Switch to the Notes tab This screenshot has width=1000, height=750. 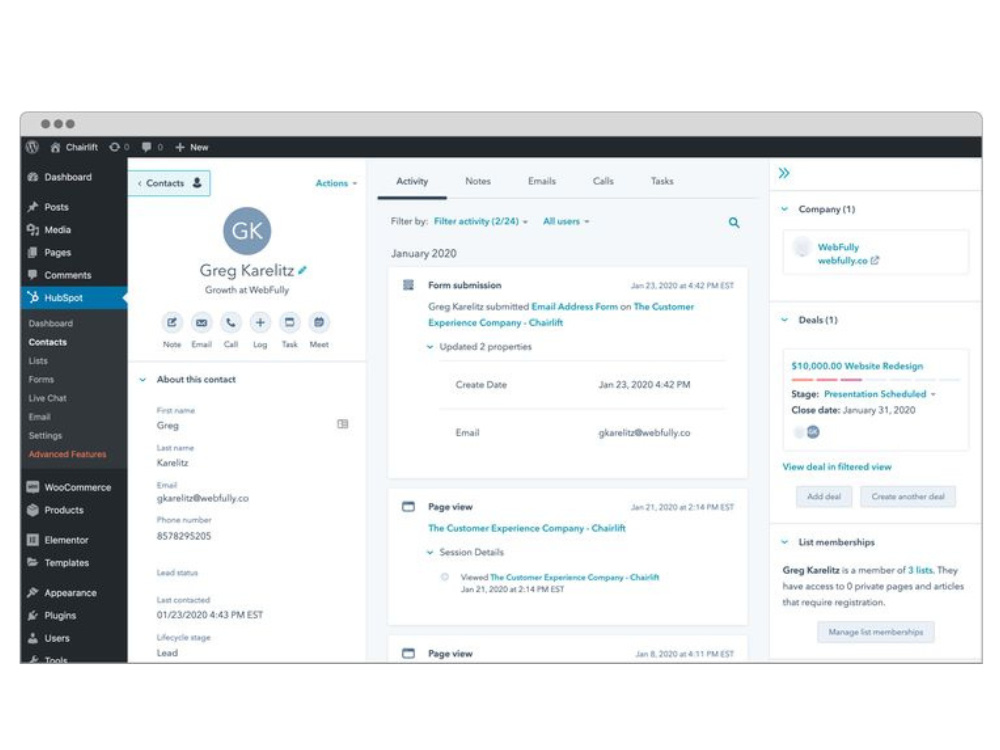click(x=478, y=181)
